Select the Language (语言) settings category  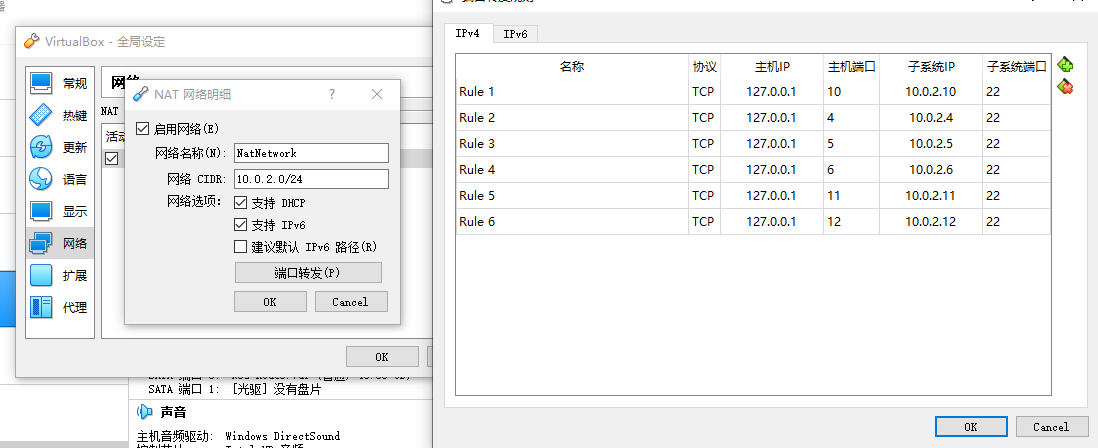tap(60, 179)
